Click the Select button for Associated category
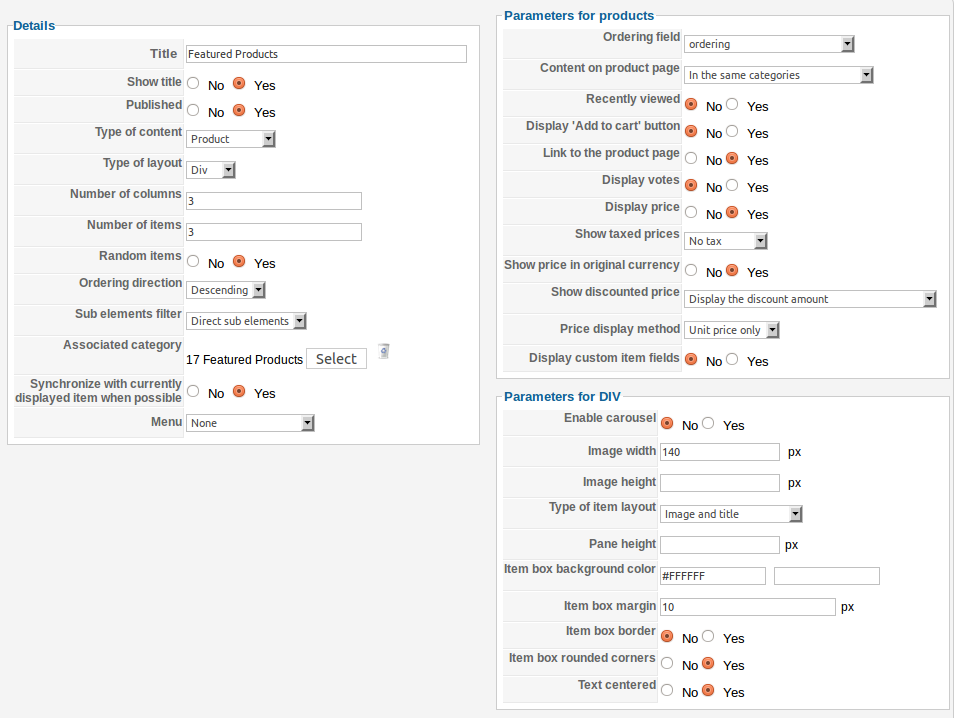Screen dimensions: 956x718 click(x=336, y=359)
